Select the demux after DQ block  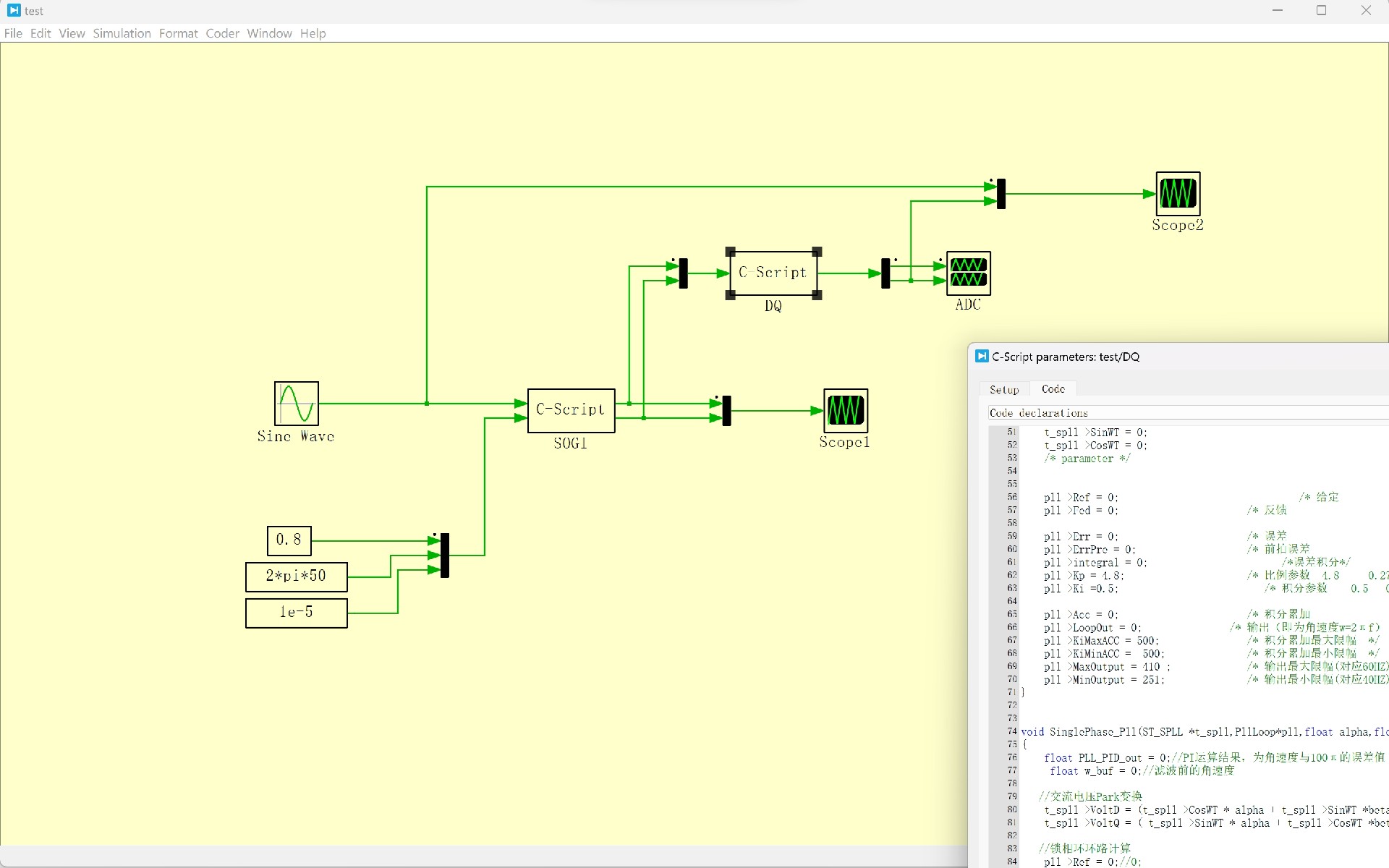tap(885, 273)
